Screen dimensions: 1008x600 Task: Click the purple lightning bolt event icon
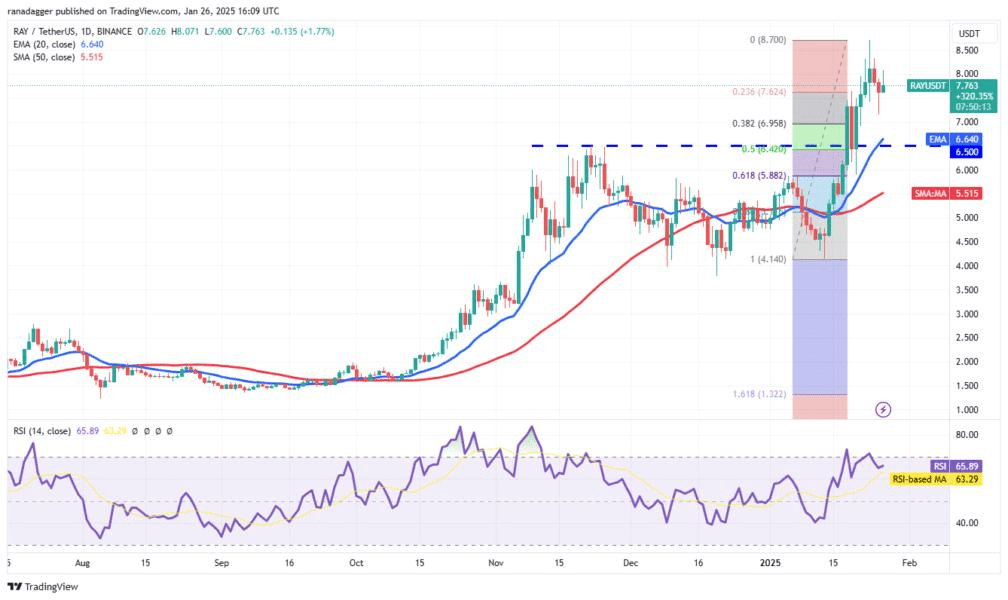click(883, 409)
